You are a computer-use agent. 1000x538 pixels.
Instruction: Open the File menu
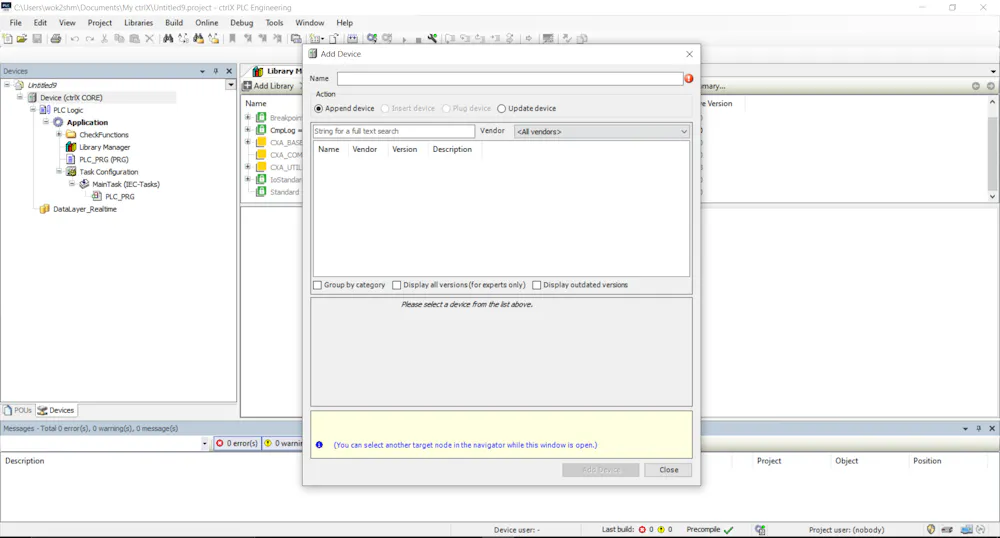tap(15, 22)
